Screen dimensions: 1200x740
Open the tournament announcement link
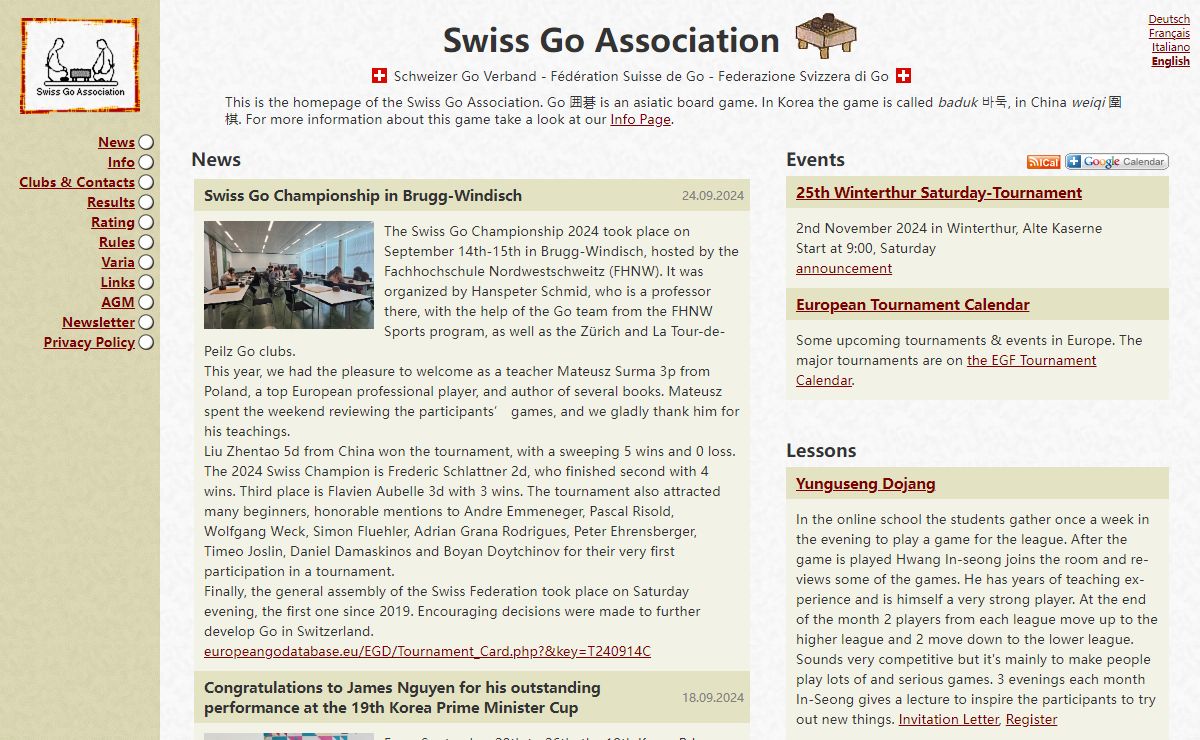coord(844,268)
